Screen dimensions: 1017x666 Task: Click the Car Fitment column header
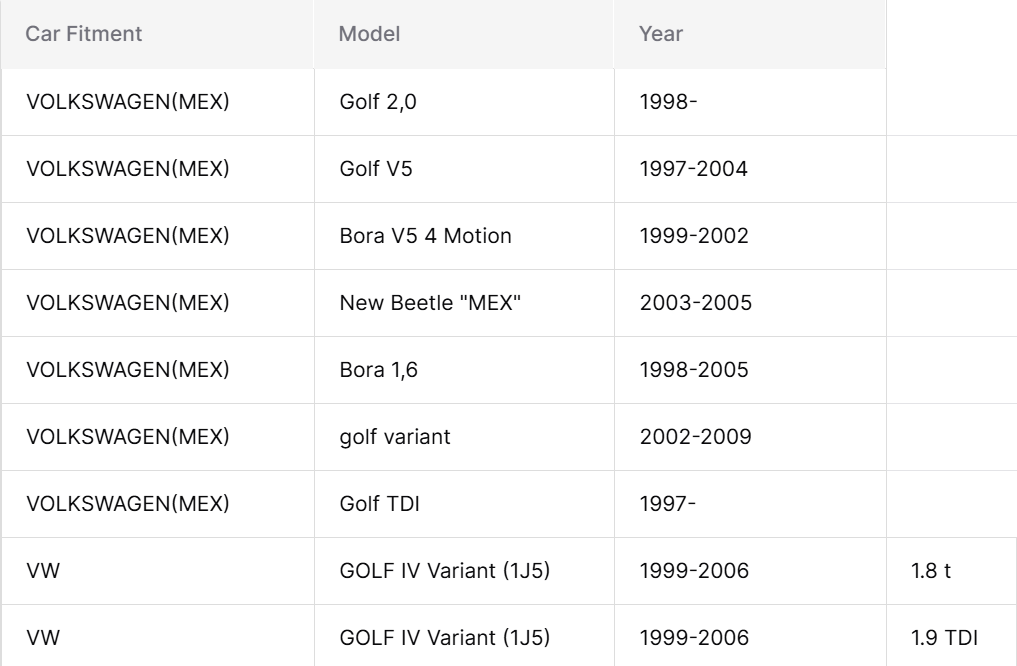click(157, 34)
